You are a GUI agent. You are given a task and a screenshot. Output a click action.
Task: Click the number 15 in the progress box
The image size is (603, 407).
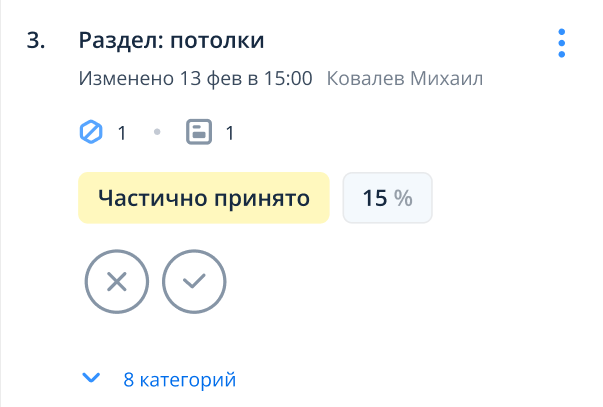click(374, 198)
